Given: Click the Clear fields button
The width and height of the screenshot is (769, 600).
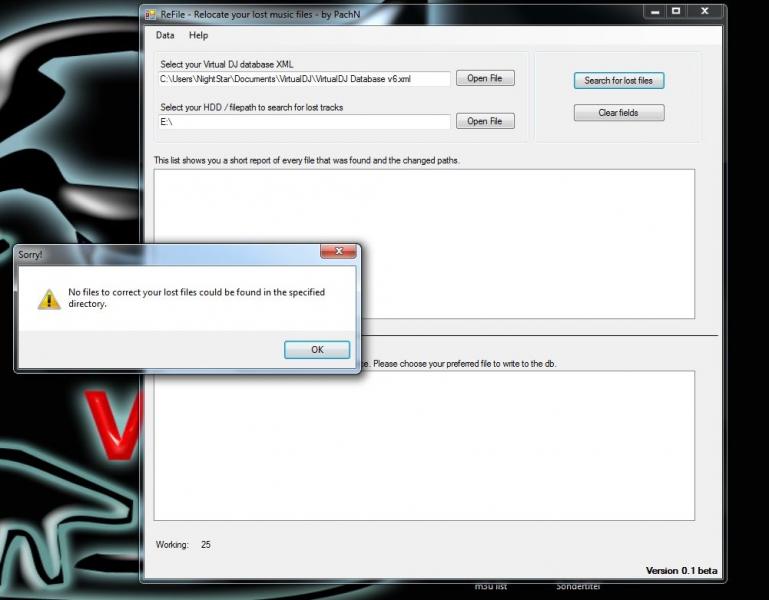Looking at the screenshot, I should (x=619, y=113).
